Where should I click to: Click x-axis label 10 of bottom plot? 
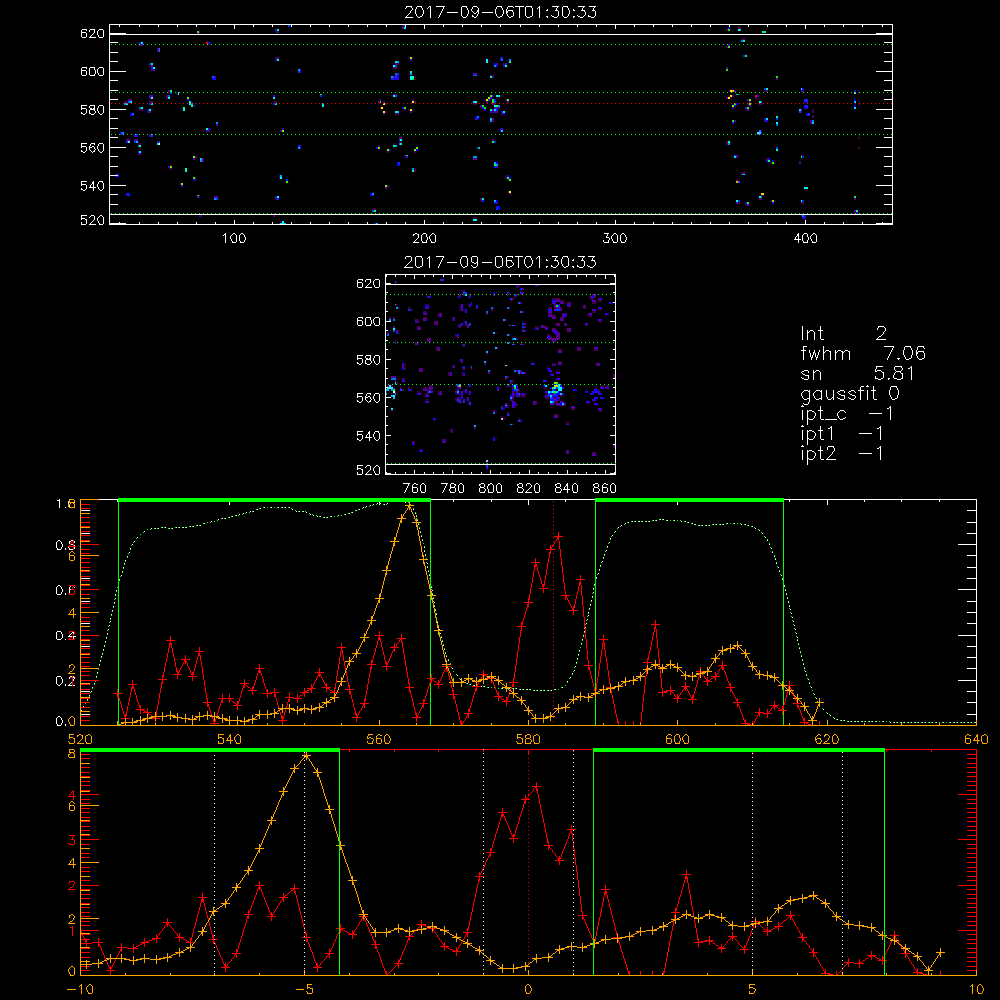(976, 989)
